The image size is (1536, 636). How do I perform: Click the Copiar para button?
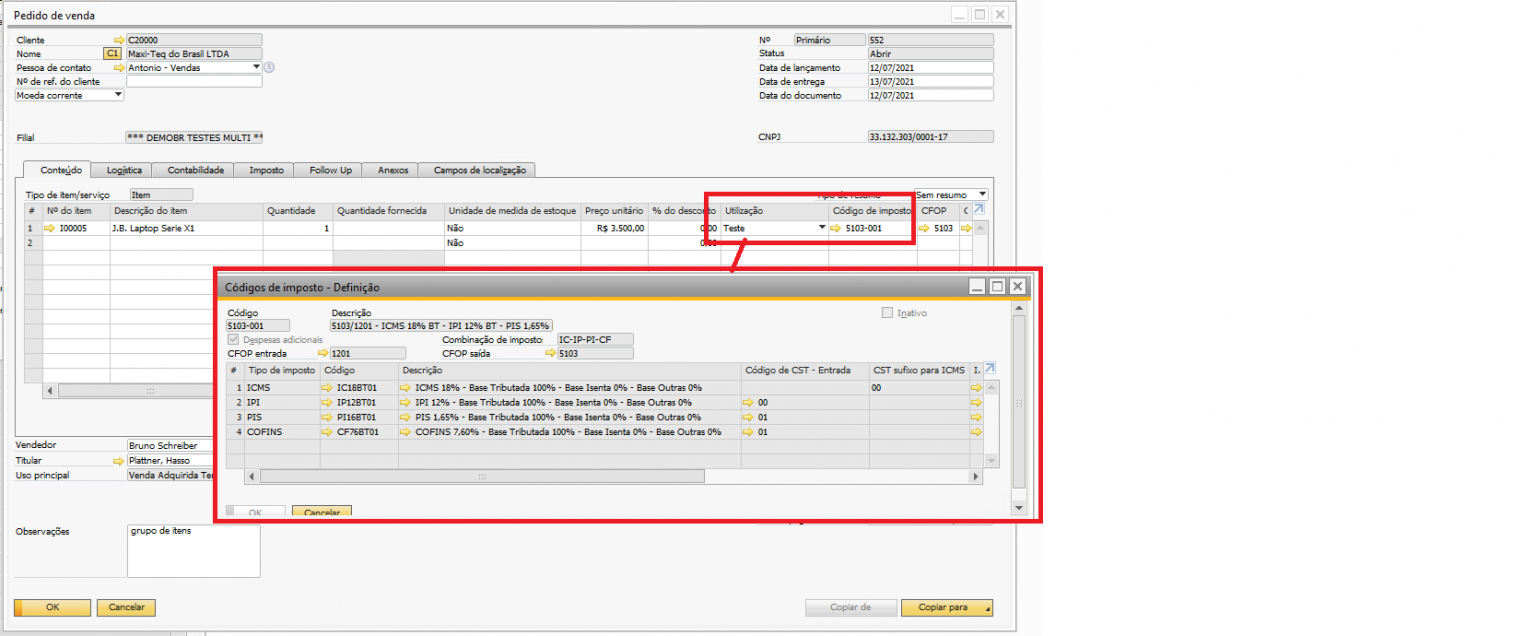tap(947, 607)
